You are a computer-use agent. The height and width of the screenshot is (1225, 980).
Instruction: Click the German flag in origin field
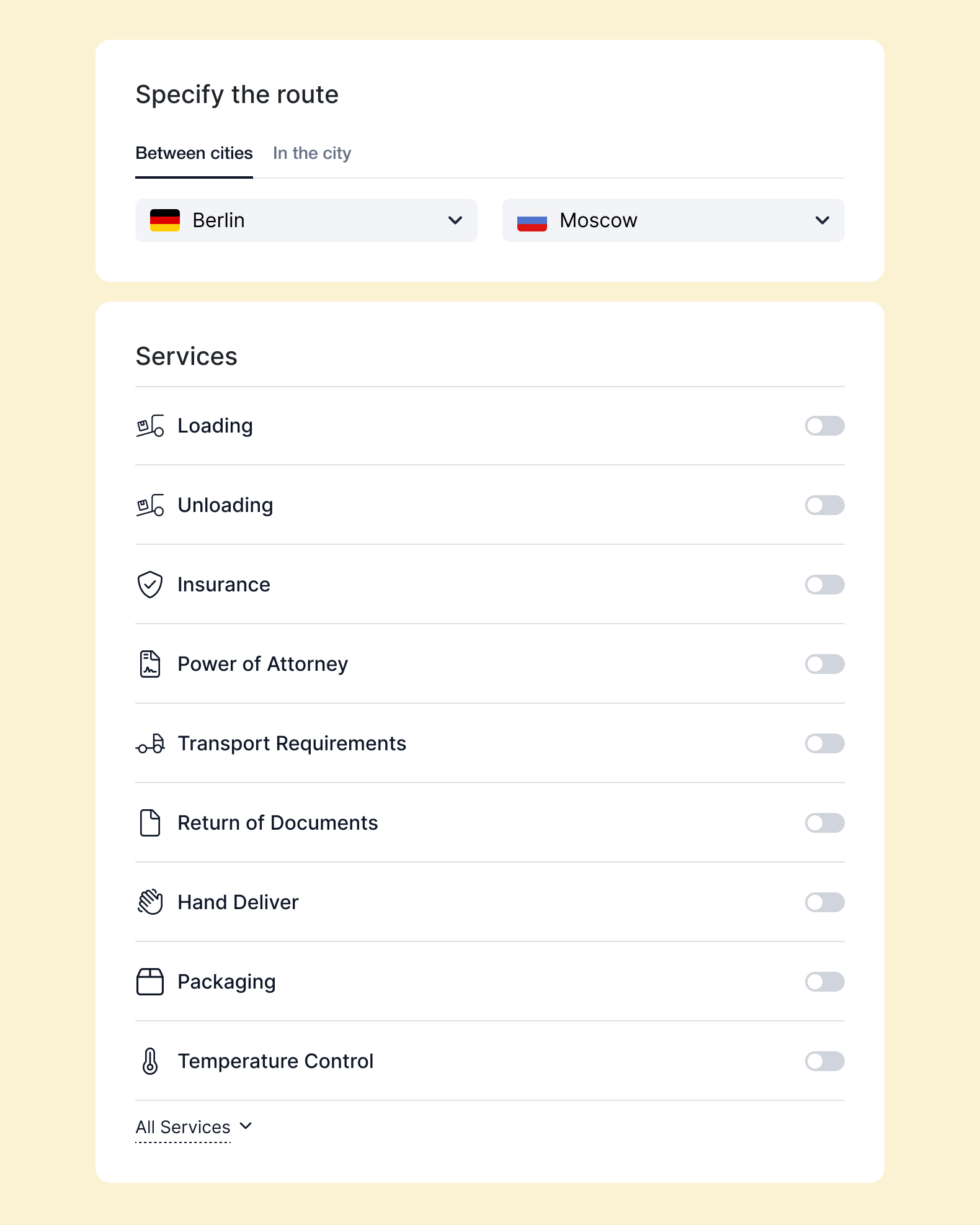(165, 220)
